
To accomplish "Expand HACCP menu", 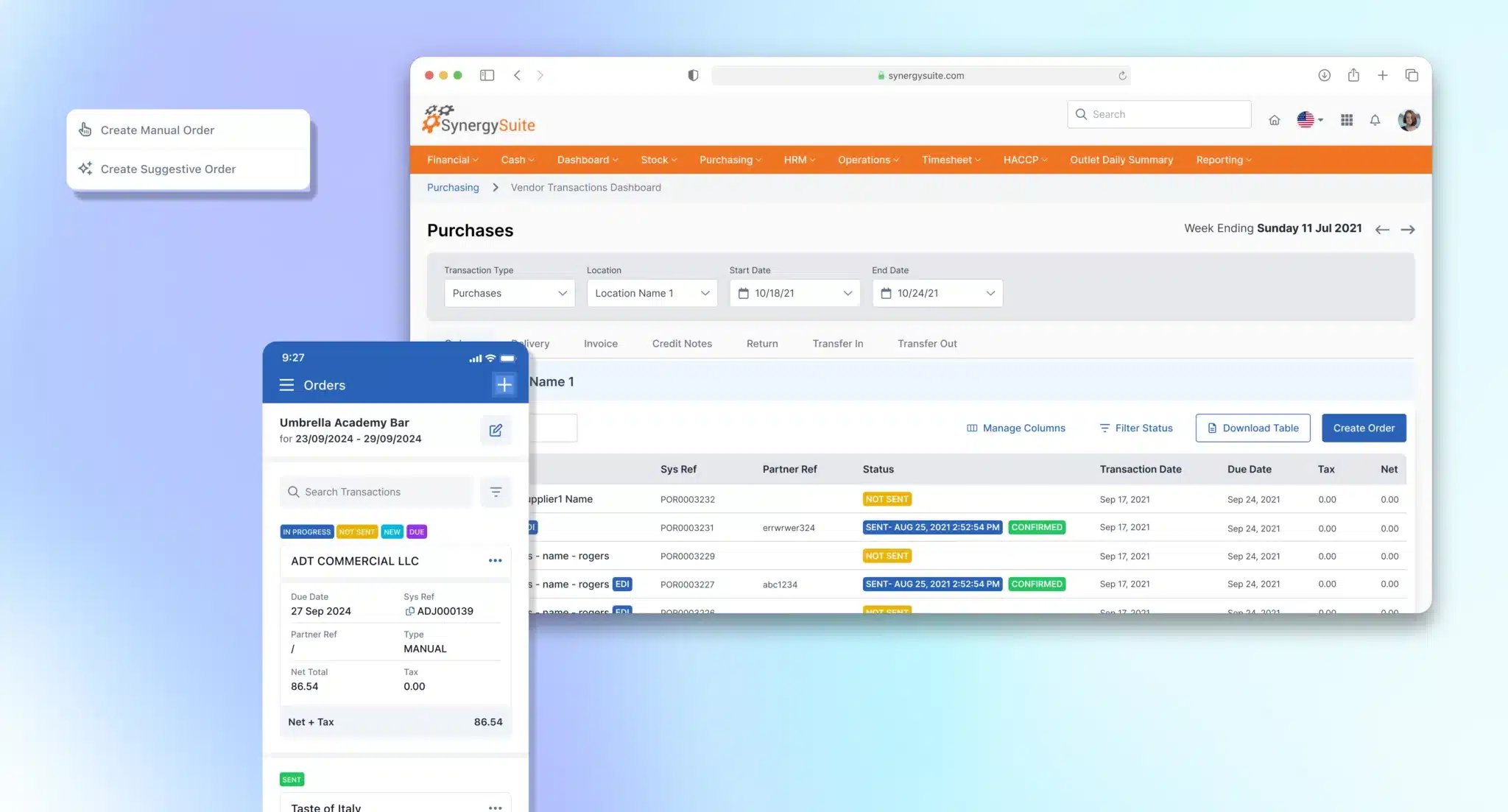I will [1025, 160].
